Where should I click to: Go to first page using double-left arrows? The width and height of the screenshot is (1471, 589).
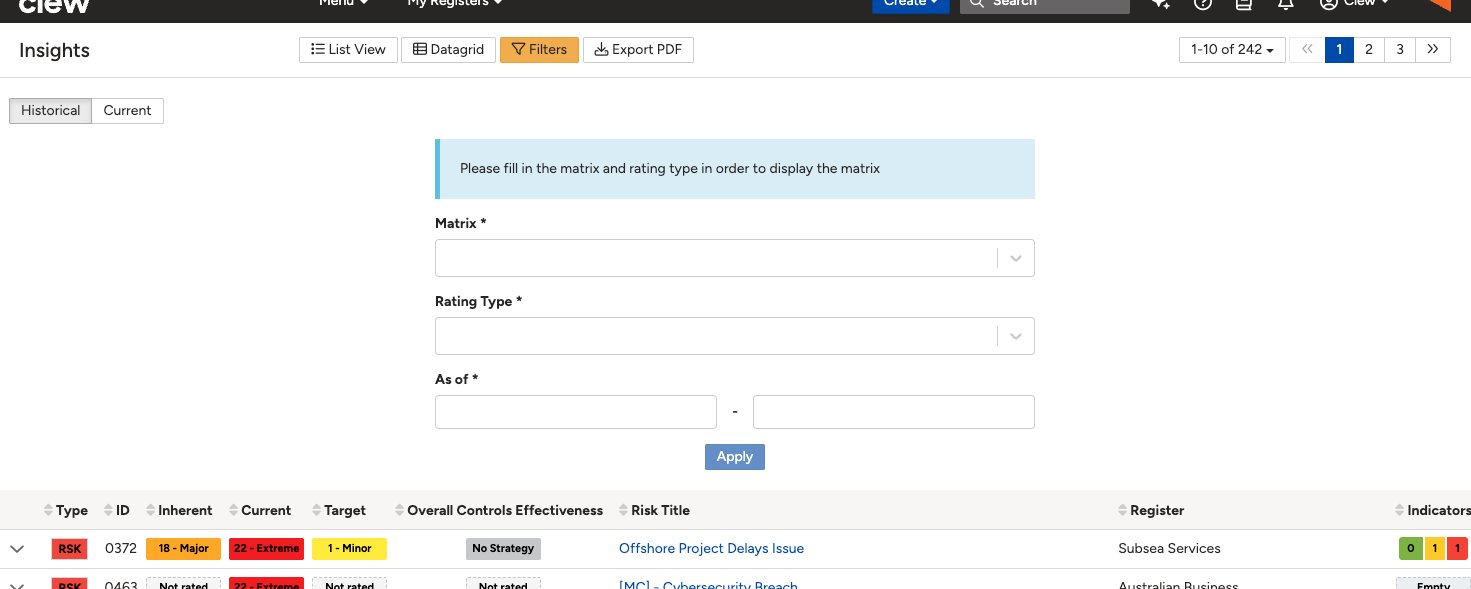(x=1307, y=50)
